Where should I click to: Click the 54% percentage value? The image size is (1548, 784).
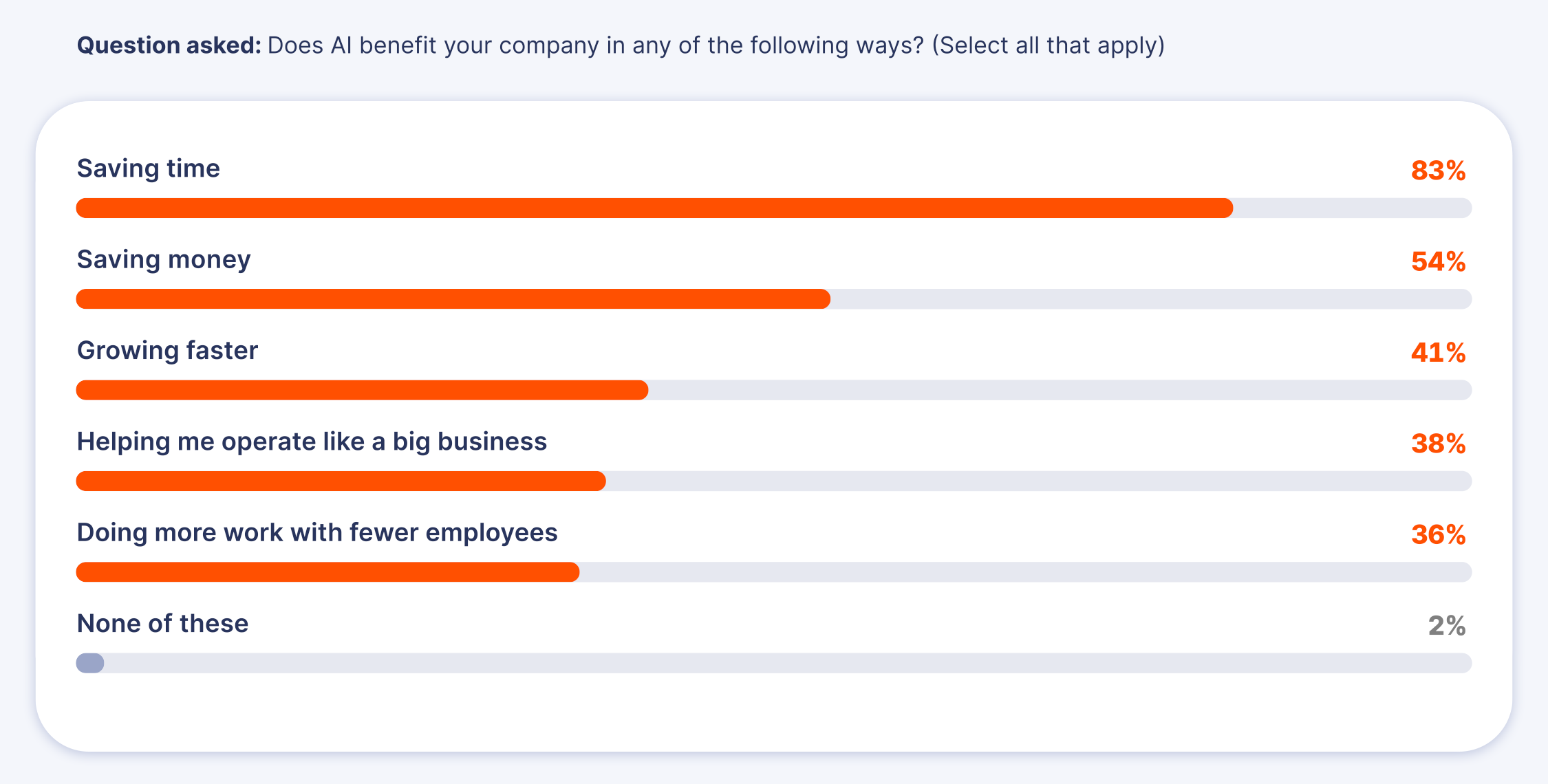[x=1438, y=262]
